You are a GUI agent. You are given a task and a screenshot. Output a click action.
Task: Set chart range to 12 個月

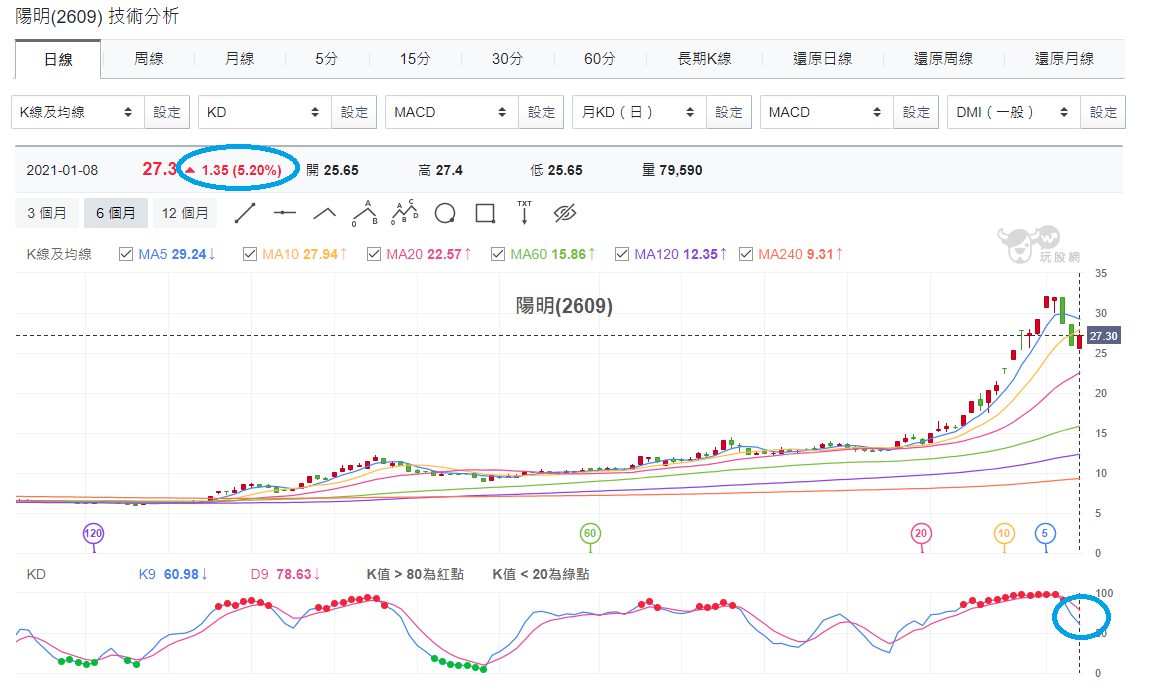tap(185, 213)
